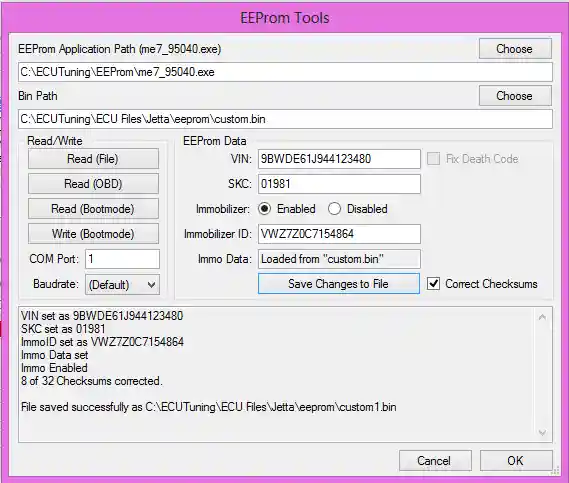Click the Read (File) button
The width and height of the screenshot is (569, 483).
coord(93,159)
